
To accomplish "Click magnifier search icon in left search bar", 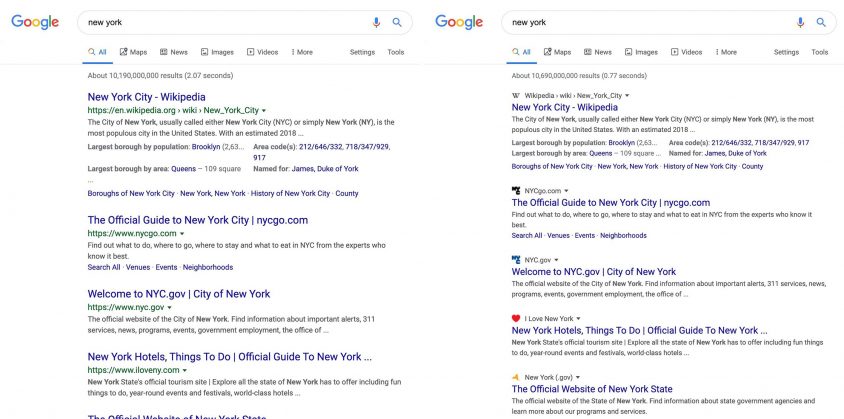I will [397, 22].
